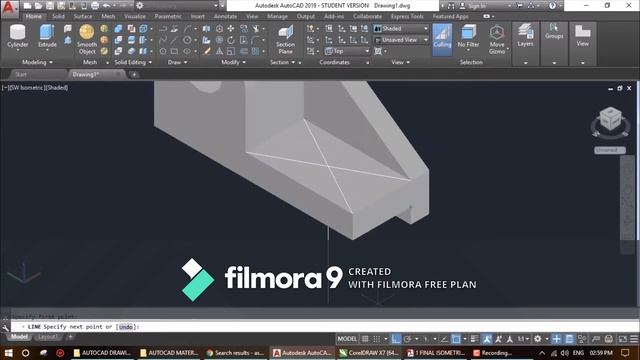Expand the Modify panel
The width and height of the screenshot is (640, 360).
coord(234,62)
